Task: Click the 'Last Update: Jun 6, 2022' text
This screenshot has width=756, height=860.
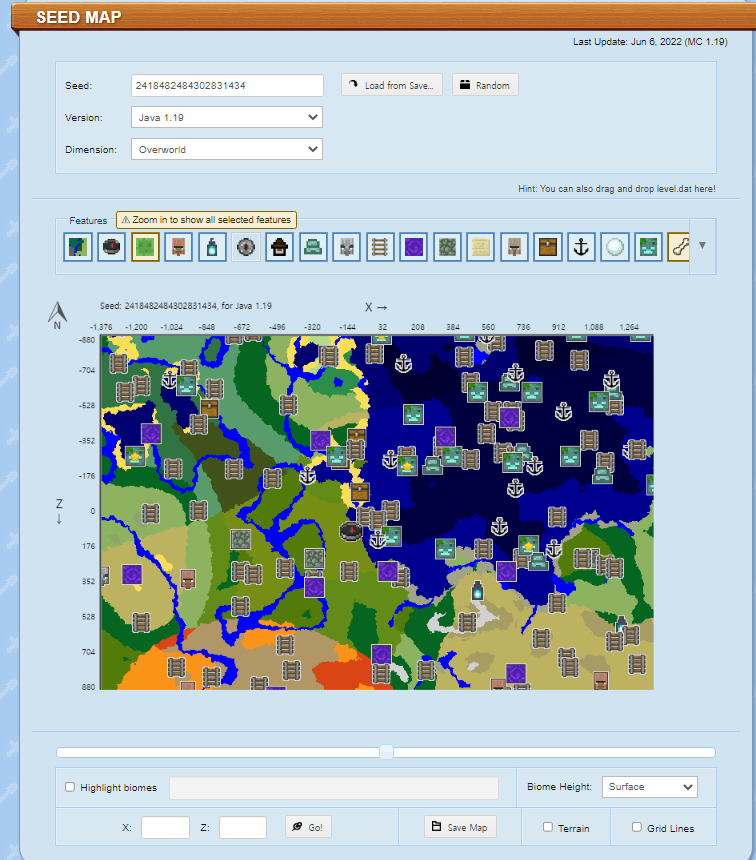Action: coord(650,42)
